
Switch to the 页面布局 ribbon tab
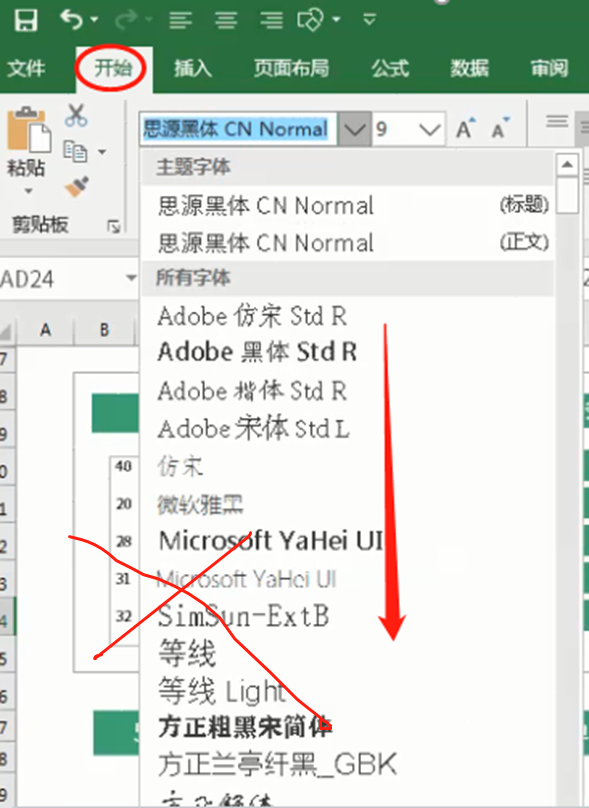click(x=291, y=68)
